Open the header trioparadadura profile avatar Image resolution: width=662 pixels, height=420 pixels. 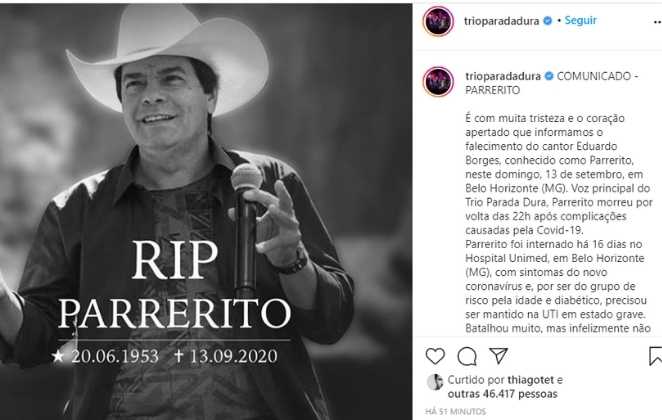(x=438, y=21)
